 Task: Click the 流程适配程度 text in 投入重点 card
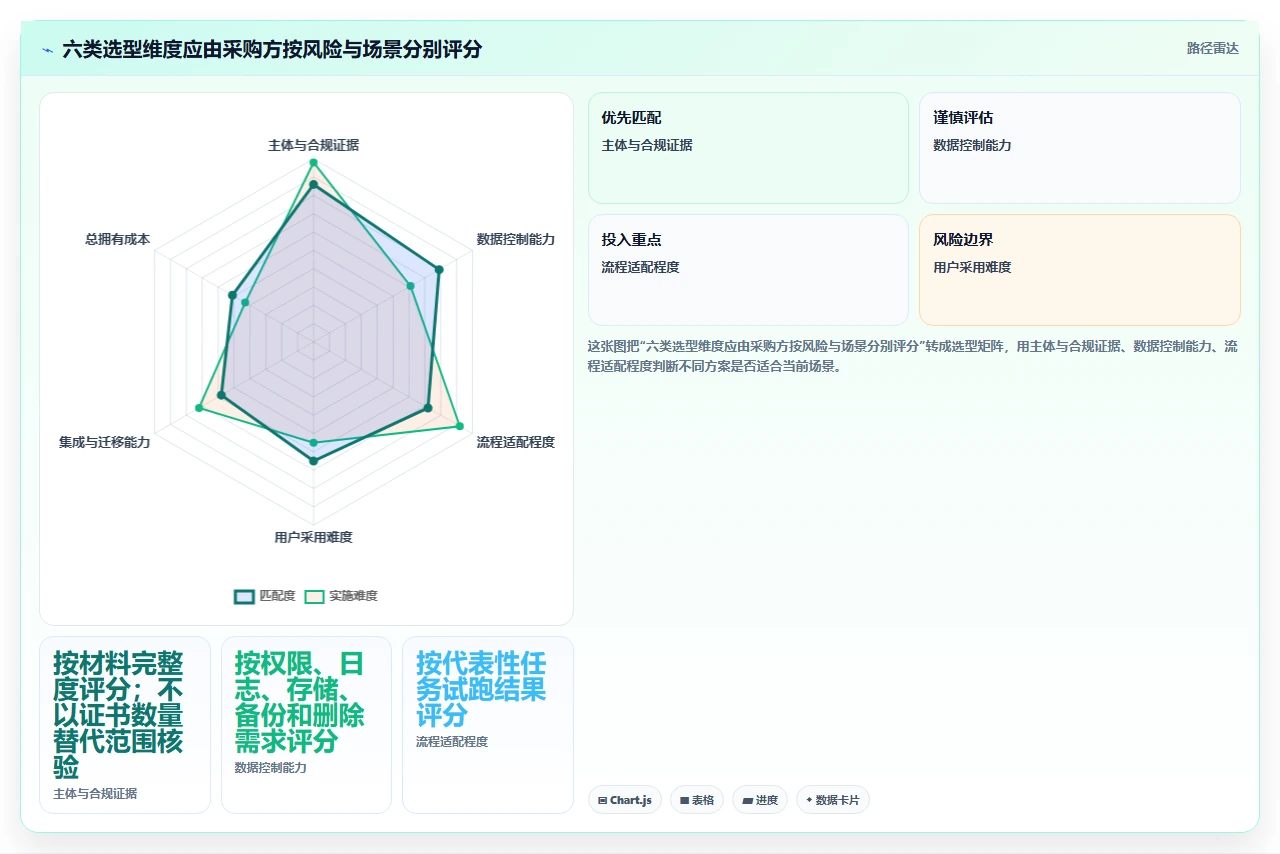640,267
